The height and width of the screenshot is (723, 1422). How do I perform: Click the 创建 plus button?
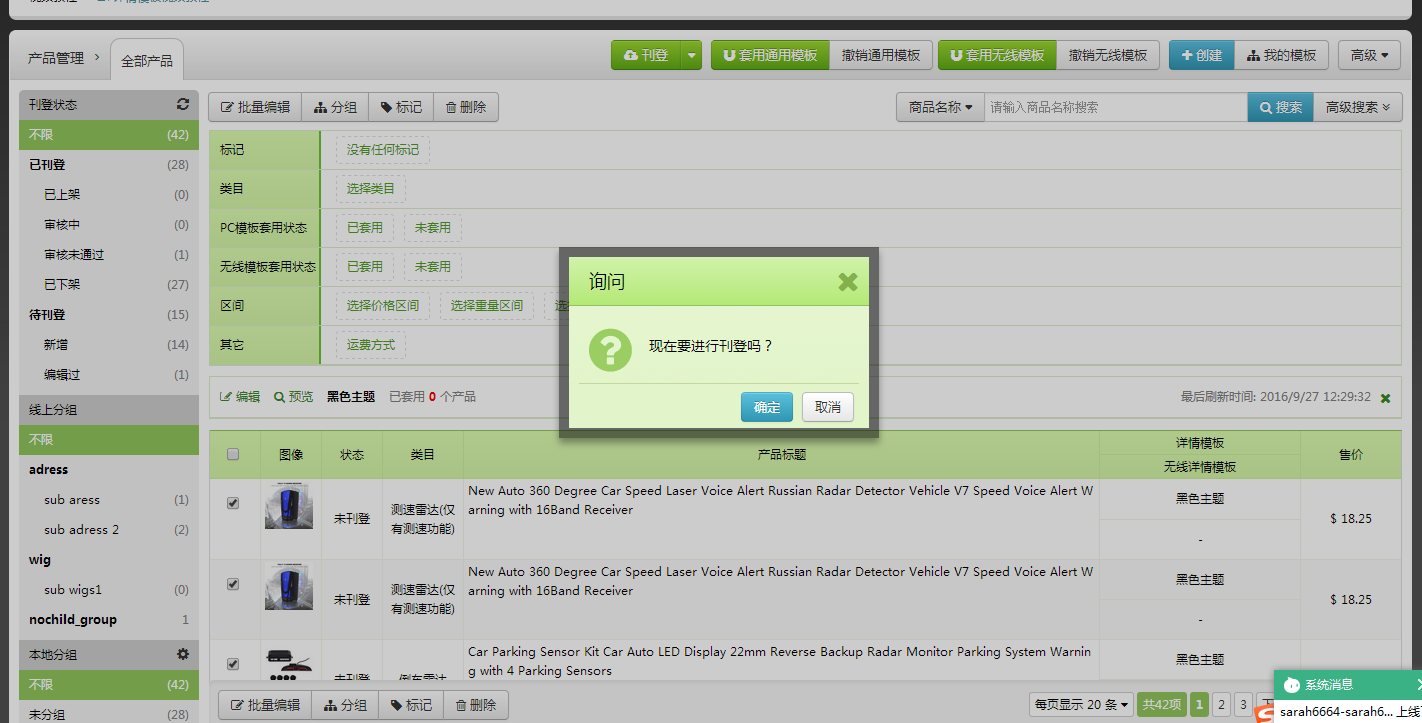pos(1202,55)
